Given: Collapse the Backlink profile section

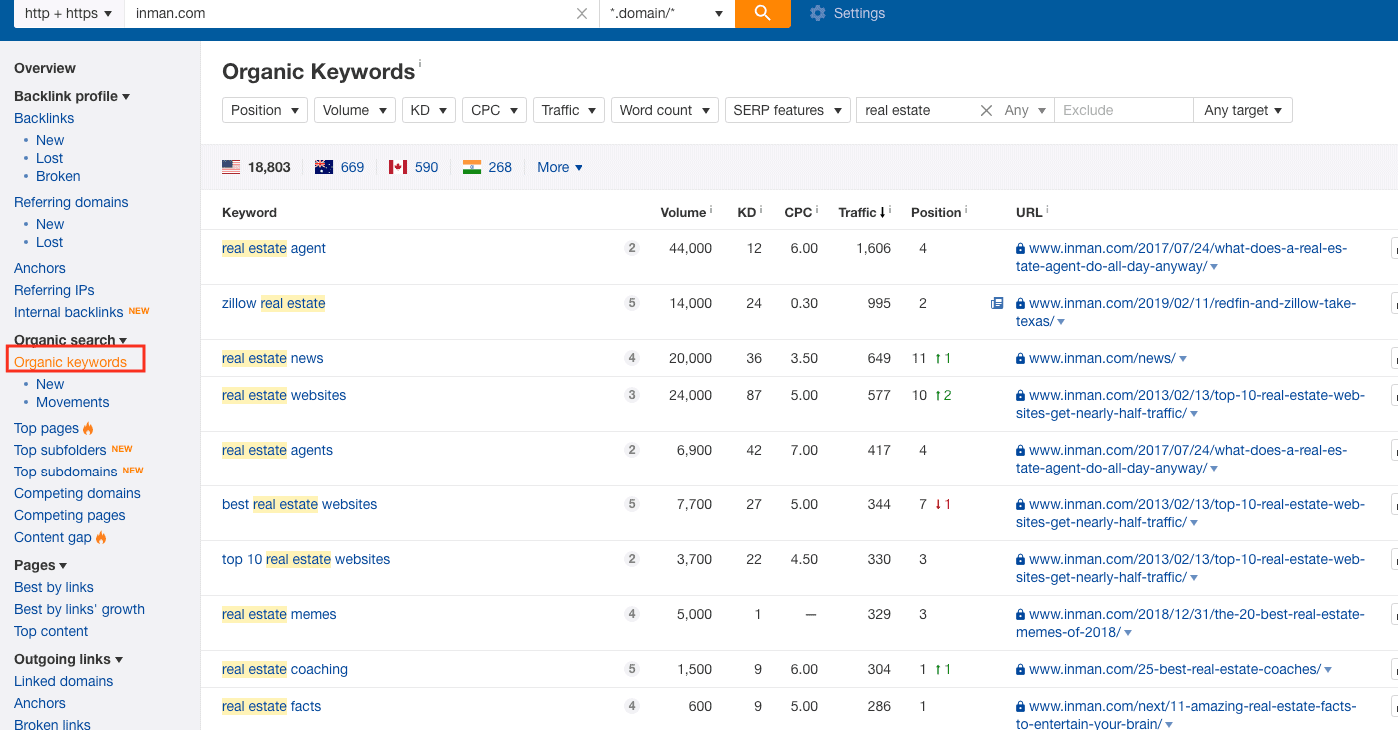Looking at the screenshot, I should point(72,96).
